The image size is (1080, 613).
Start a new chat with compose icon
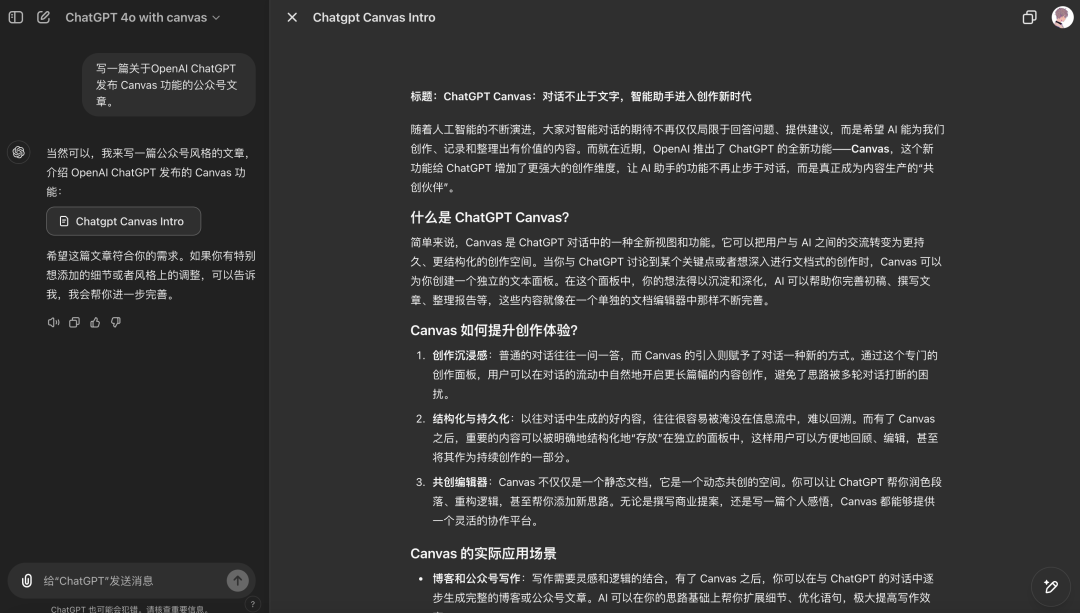(x=43, y=17)
